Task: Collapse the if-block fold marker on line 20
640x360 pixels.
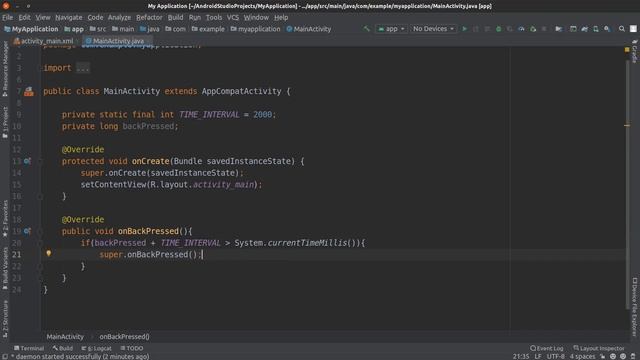Action: 40,243
